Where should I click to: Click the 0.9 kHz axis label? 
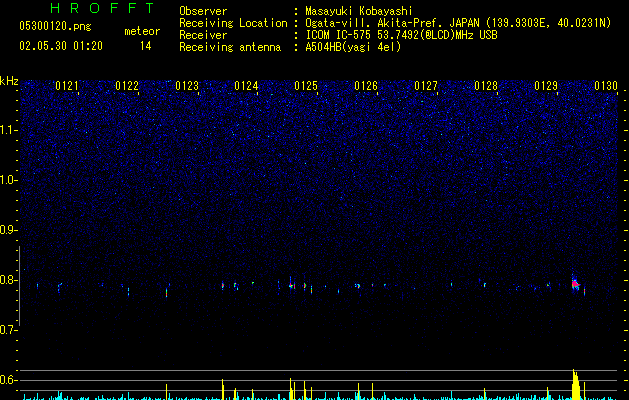pos(9,230)
